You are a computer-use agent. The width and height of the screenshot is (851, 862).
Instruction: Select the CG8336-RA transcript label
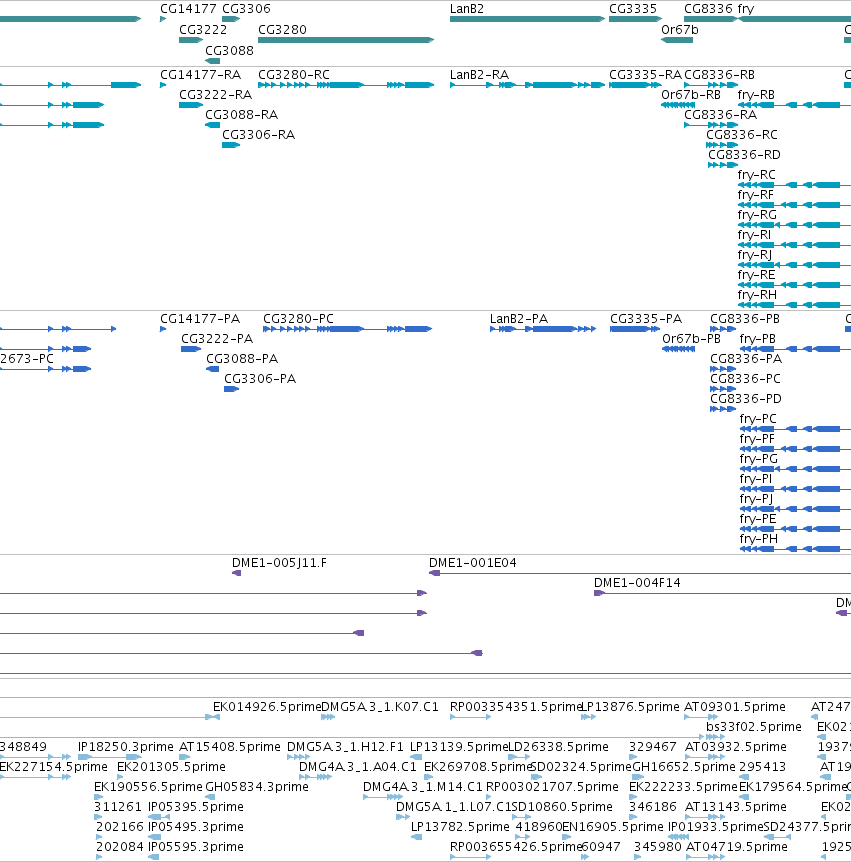(720, 115)
